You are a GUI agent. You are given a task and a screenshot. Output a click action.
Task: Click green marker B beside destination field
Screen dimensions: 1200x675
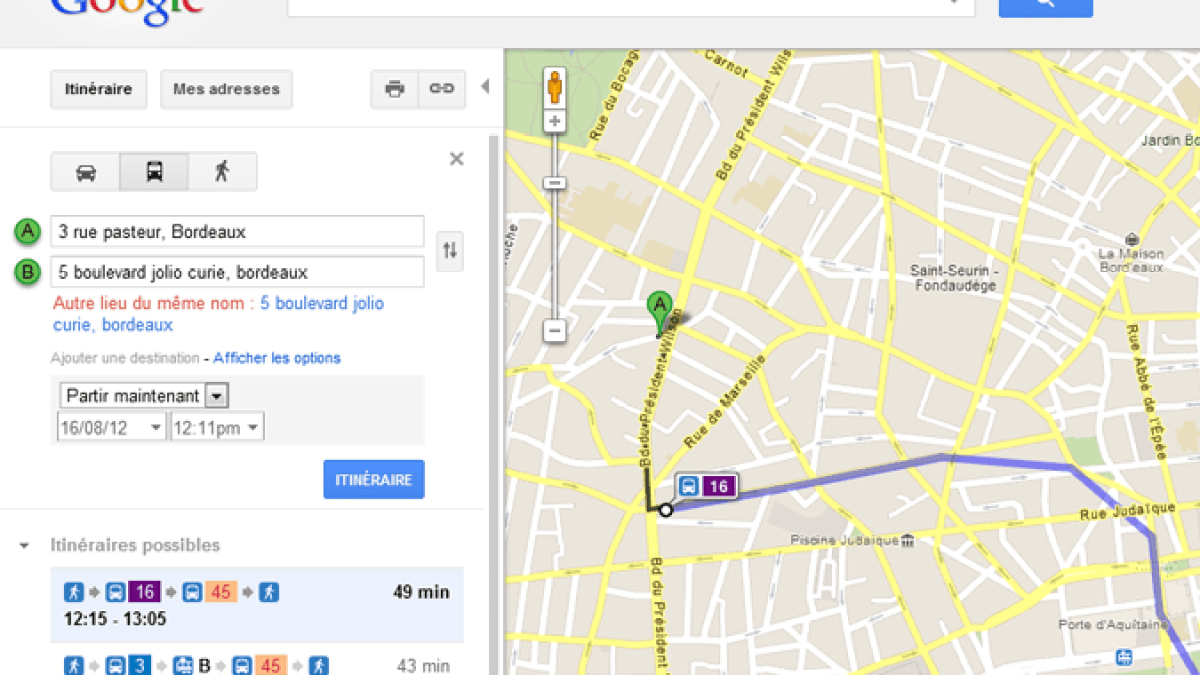(28, 272)
